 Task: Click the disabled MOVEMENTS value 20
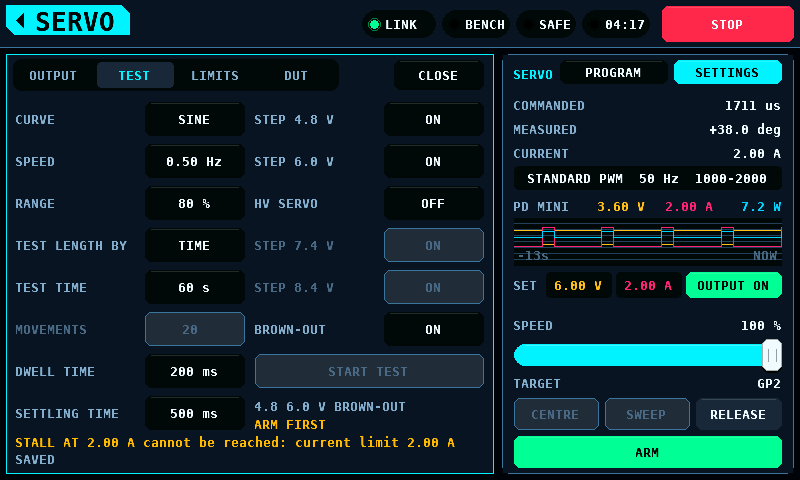click(x=194, y=330)
